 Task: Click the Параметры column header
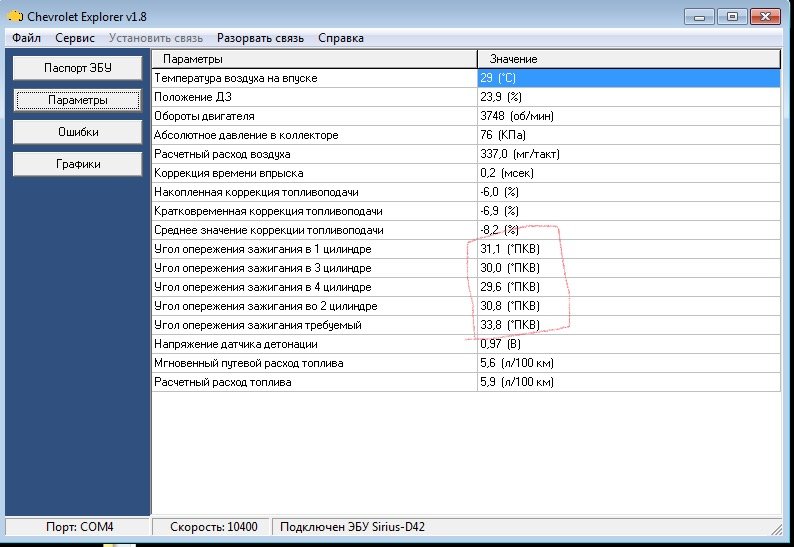(x=314, y=59)
